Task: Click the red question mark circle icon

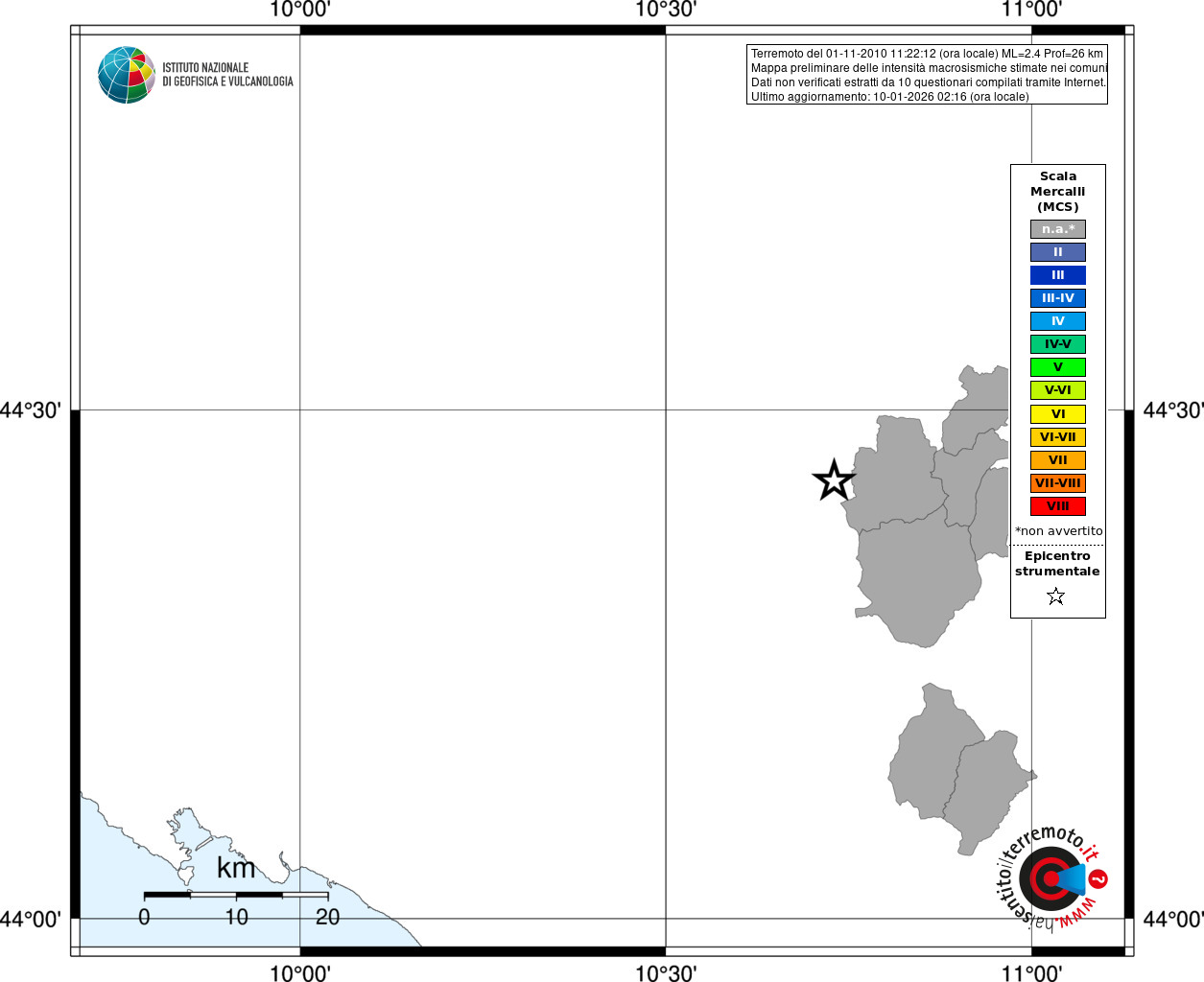Action: point(1098,878)
